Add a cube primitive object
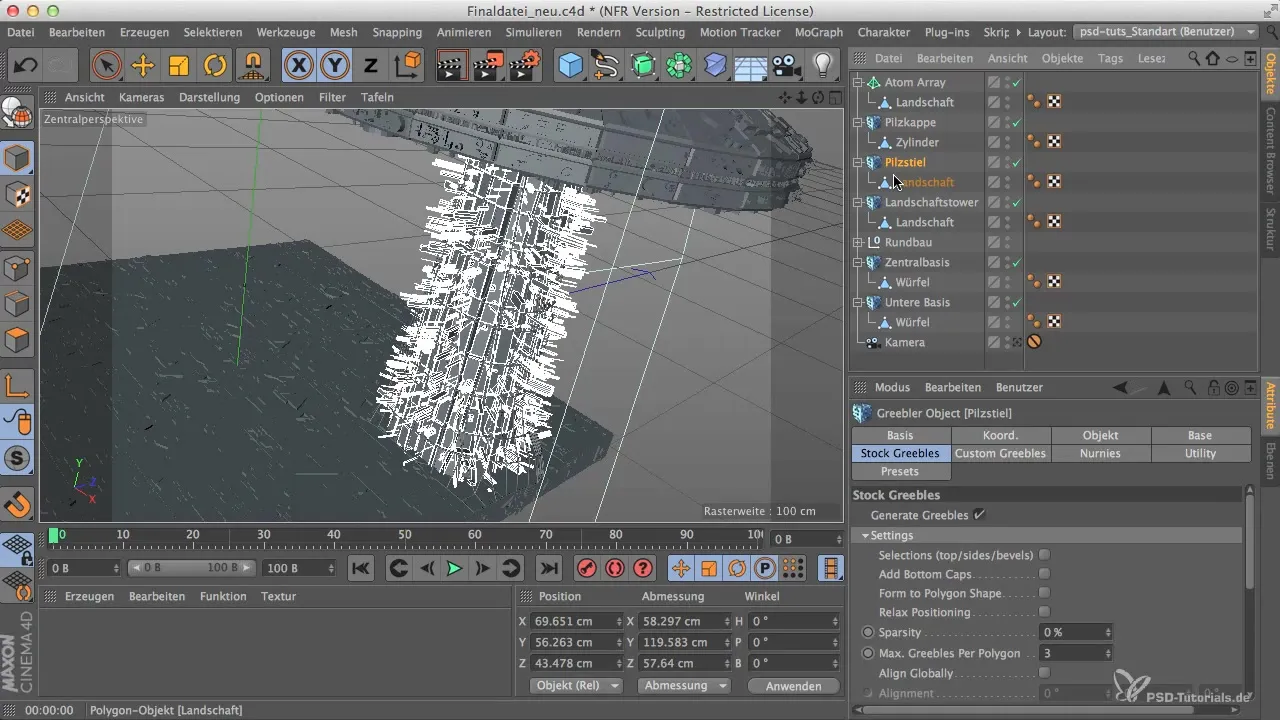 click(x=570, y=66)
